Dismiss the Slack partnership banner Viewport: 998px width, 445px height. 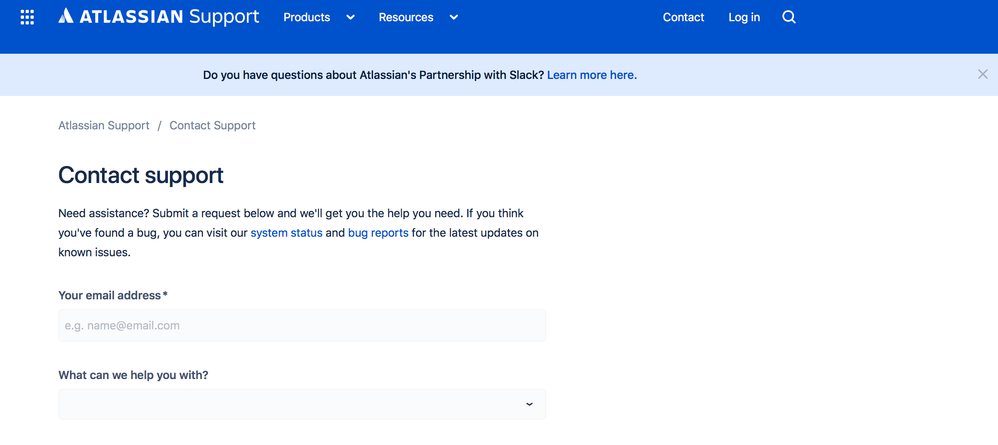coord(983,74)
